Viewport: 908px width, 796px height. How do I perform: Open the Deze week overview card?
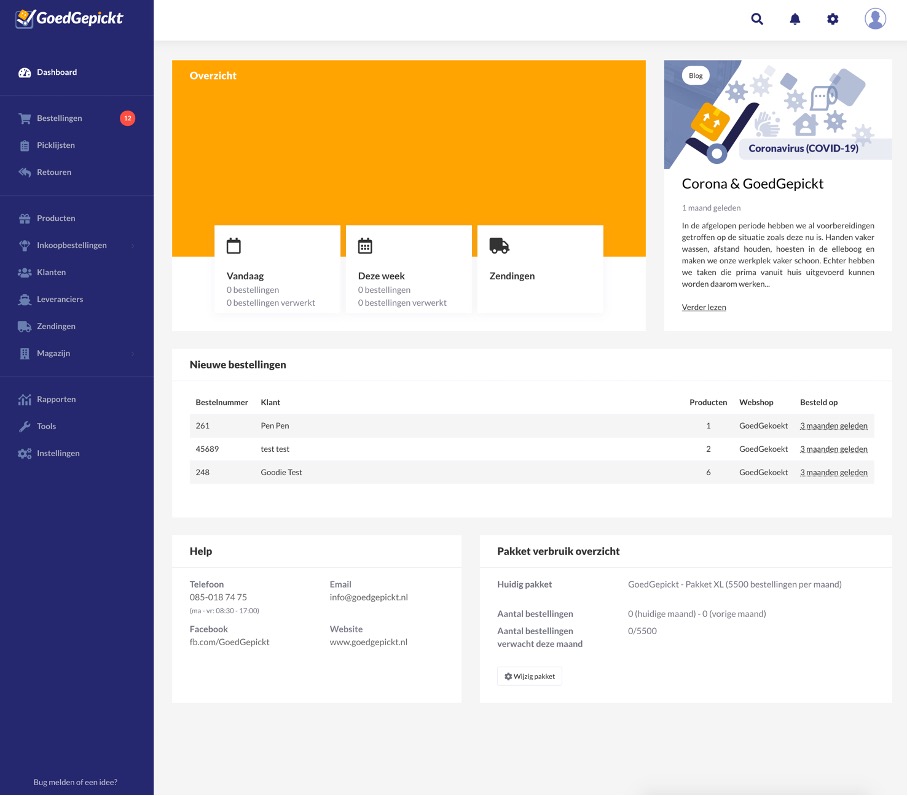tap(409, 269)
